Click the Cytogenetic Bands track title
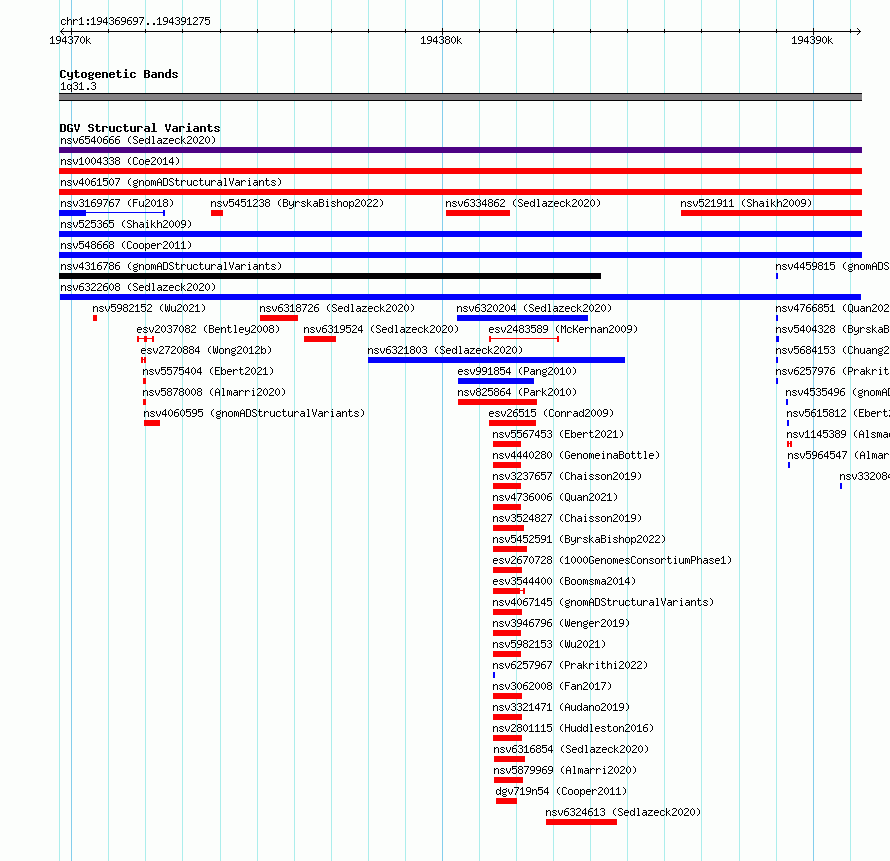 click(119, 74)
